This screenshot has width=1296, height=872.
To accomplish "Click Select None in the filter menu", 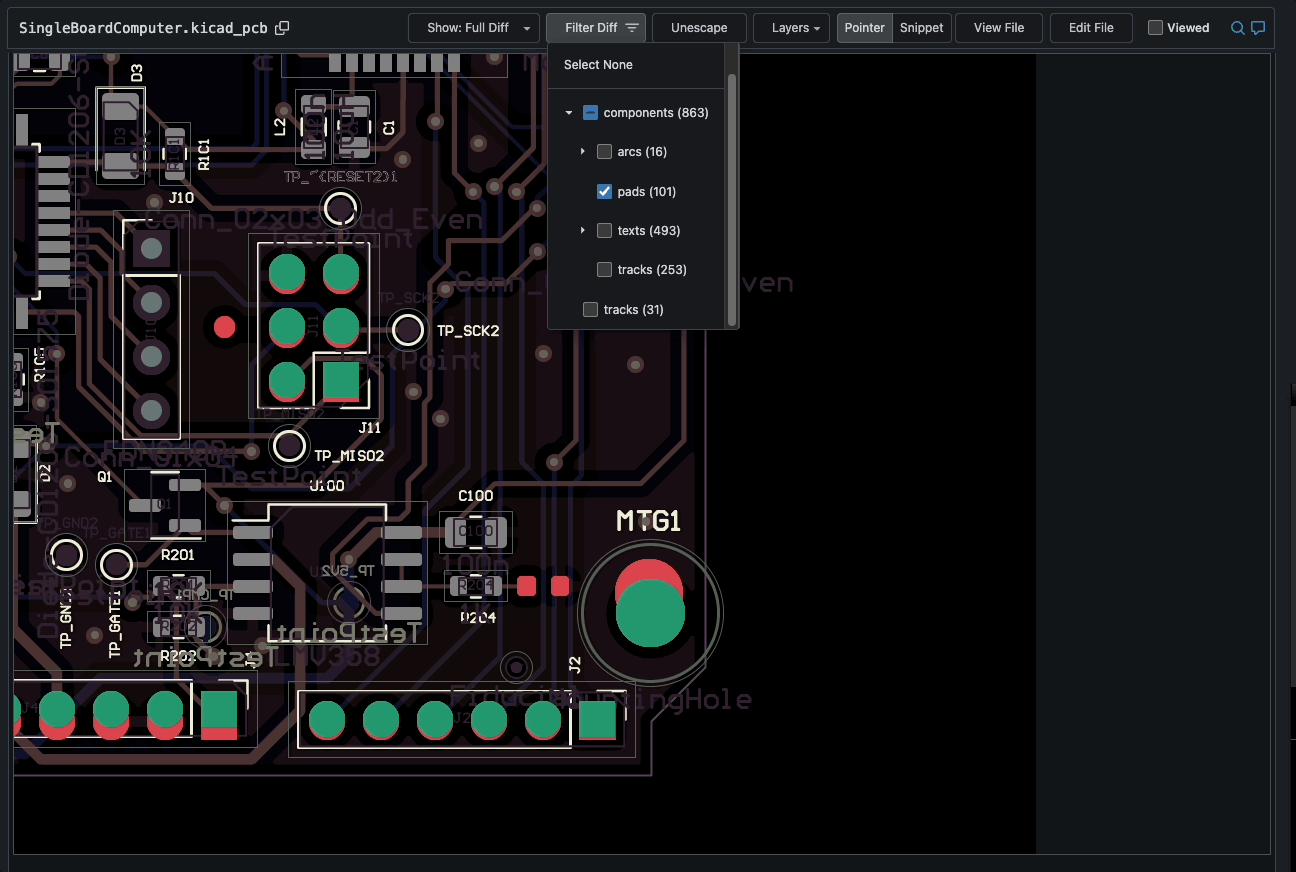I will (597, 64).
